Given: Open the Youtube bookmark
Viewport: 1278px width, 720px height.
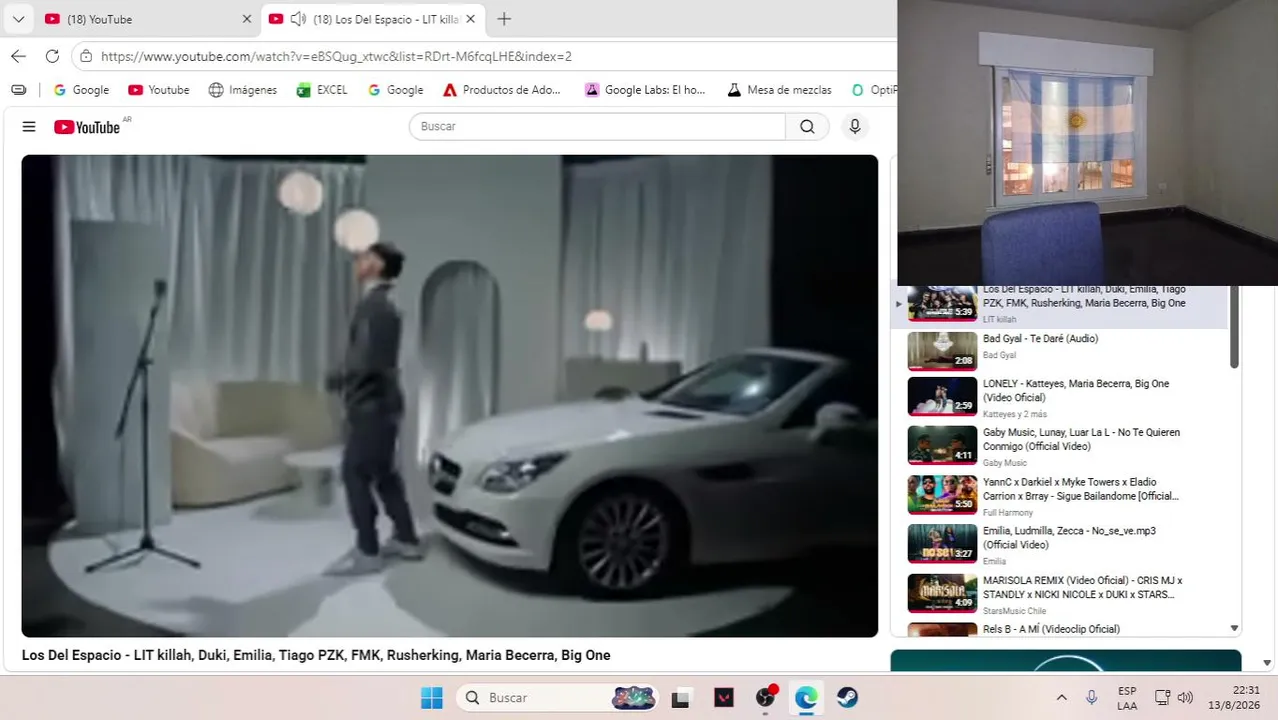Looking at the screenshot, I should [158, 90].
